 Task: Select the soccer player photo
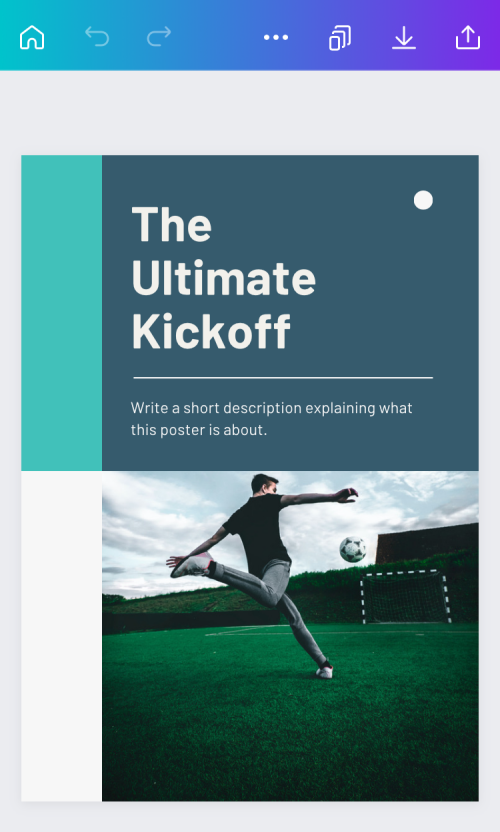coord(290,636)
